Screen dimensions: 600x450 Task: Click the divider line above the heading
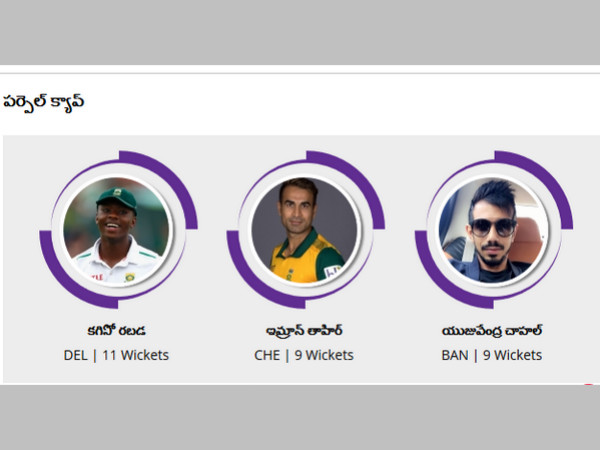click(x=300, y=73)
